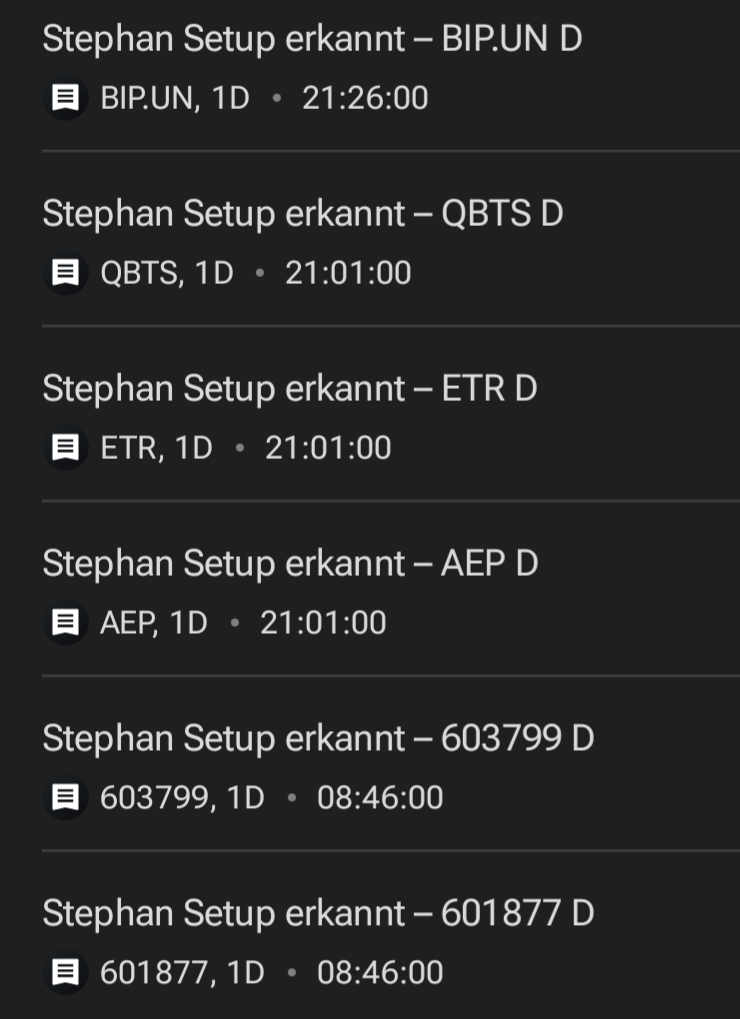Open the 'Stephan Setup erkannt – QBTS D' alert
The width and height of the screenshot is (740, 1019).
[x=302, y=214]
